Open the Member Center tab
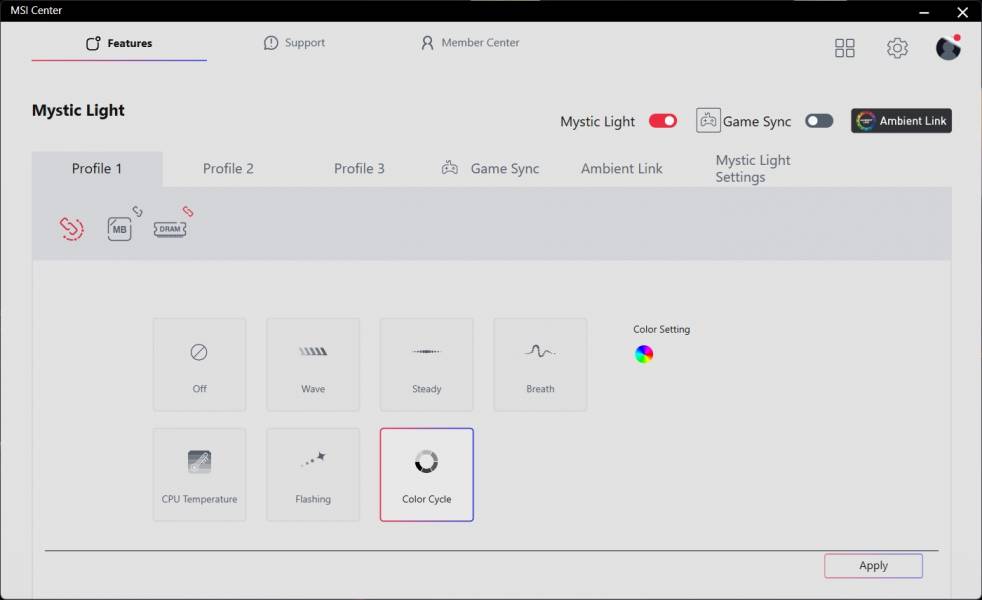982x600 pixels. pos(470,43)
